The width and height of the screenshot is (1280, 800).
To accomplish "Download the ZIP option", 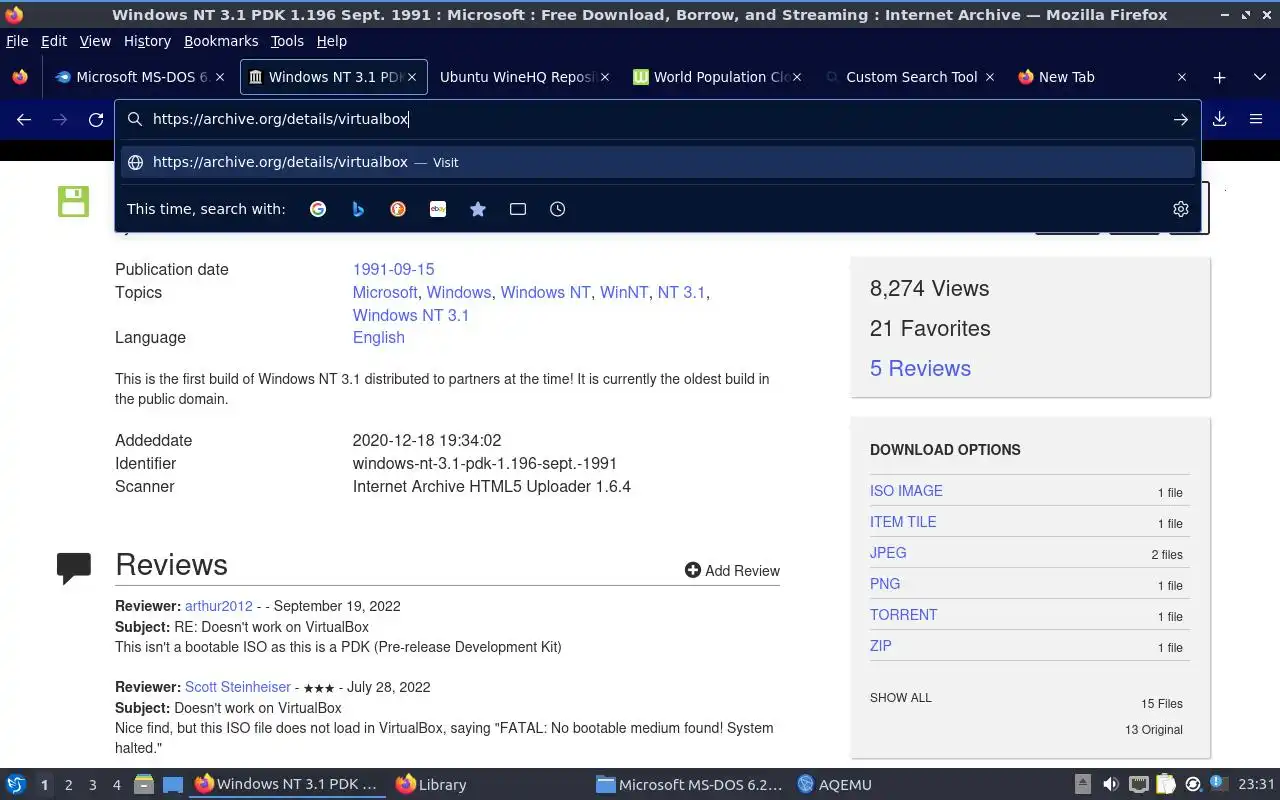I will pyautogui.click(x=880, y=646).
